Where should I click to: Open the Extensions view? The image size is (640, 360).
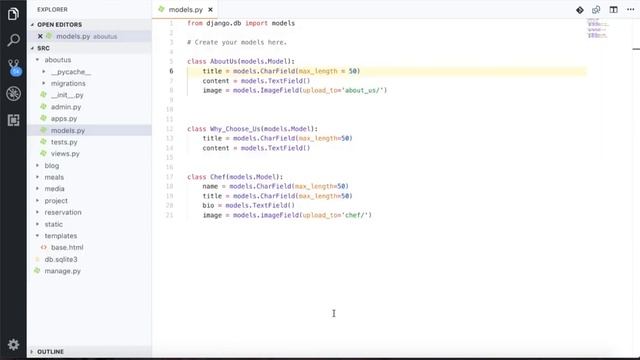pos(13,120)
